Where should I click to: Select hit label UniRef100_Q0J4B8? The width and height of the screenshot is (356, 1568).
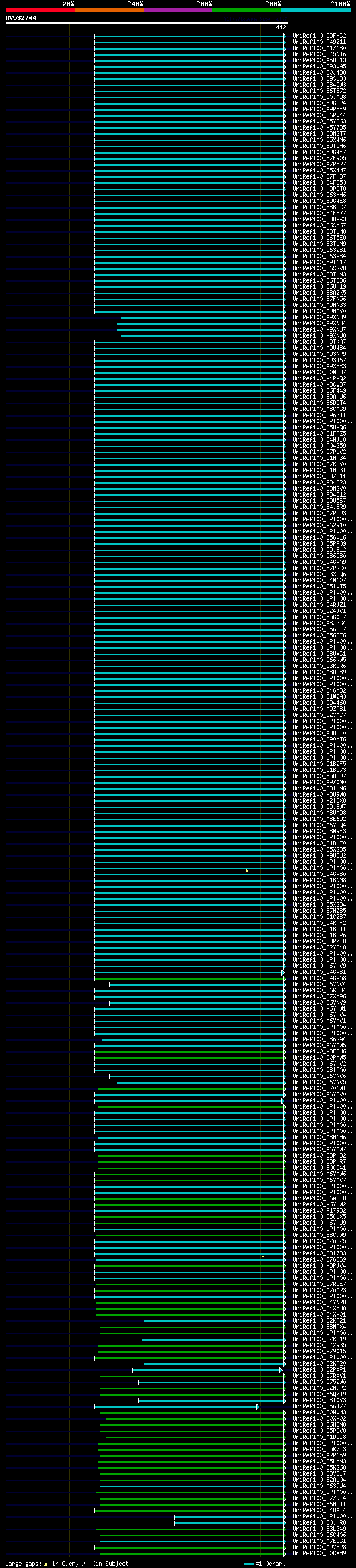tap(319, 72)
